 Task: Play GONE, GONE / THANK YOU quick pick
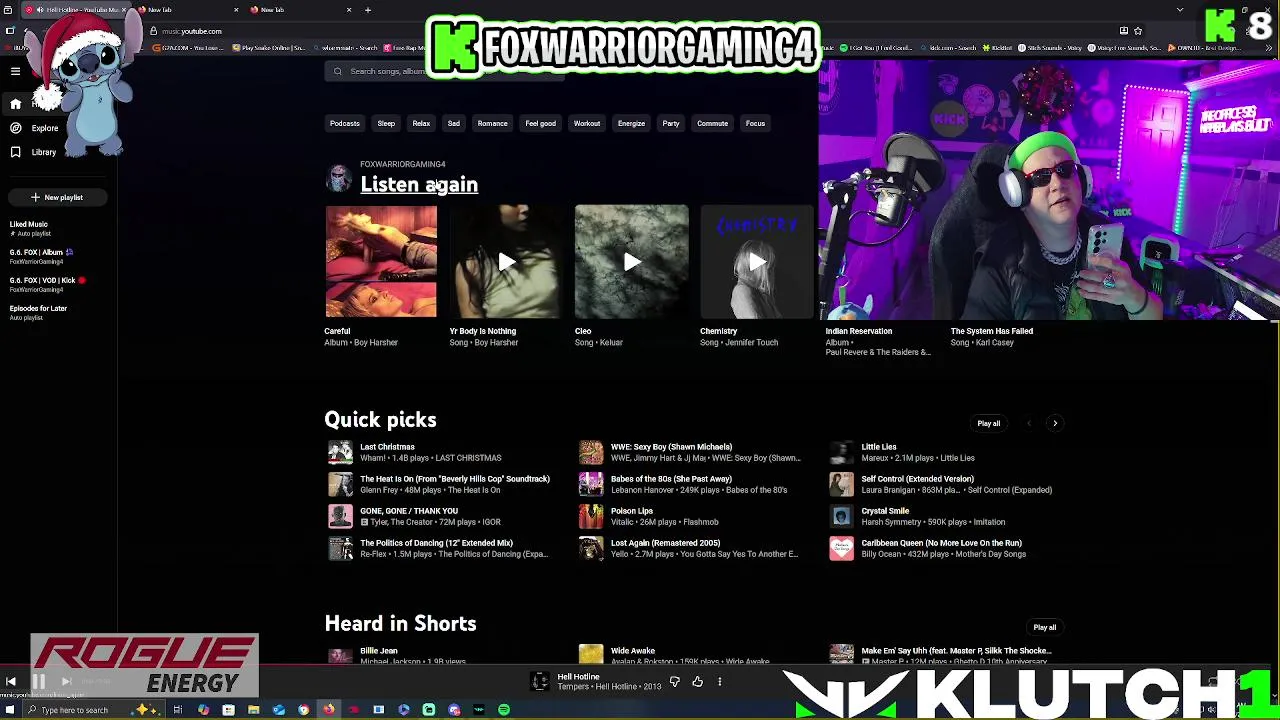[x=341, y=516]
